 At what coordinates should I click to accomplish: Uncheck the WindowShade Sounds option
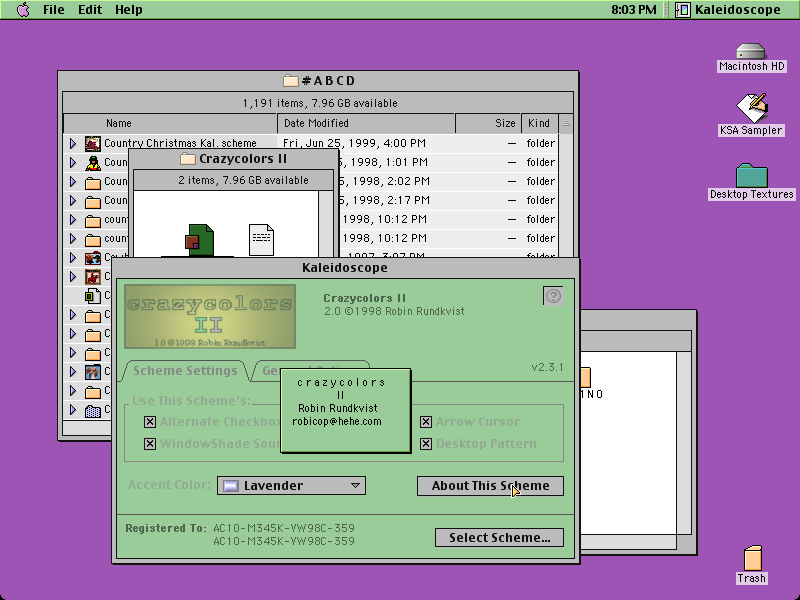[x=149, y=444]
